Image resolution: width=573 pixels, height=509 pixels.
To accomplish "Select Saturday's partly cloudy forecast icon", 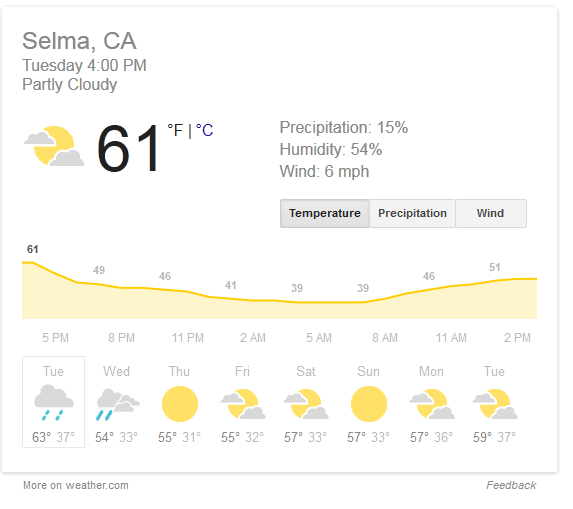I will (x=306, y=404).
